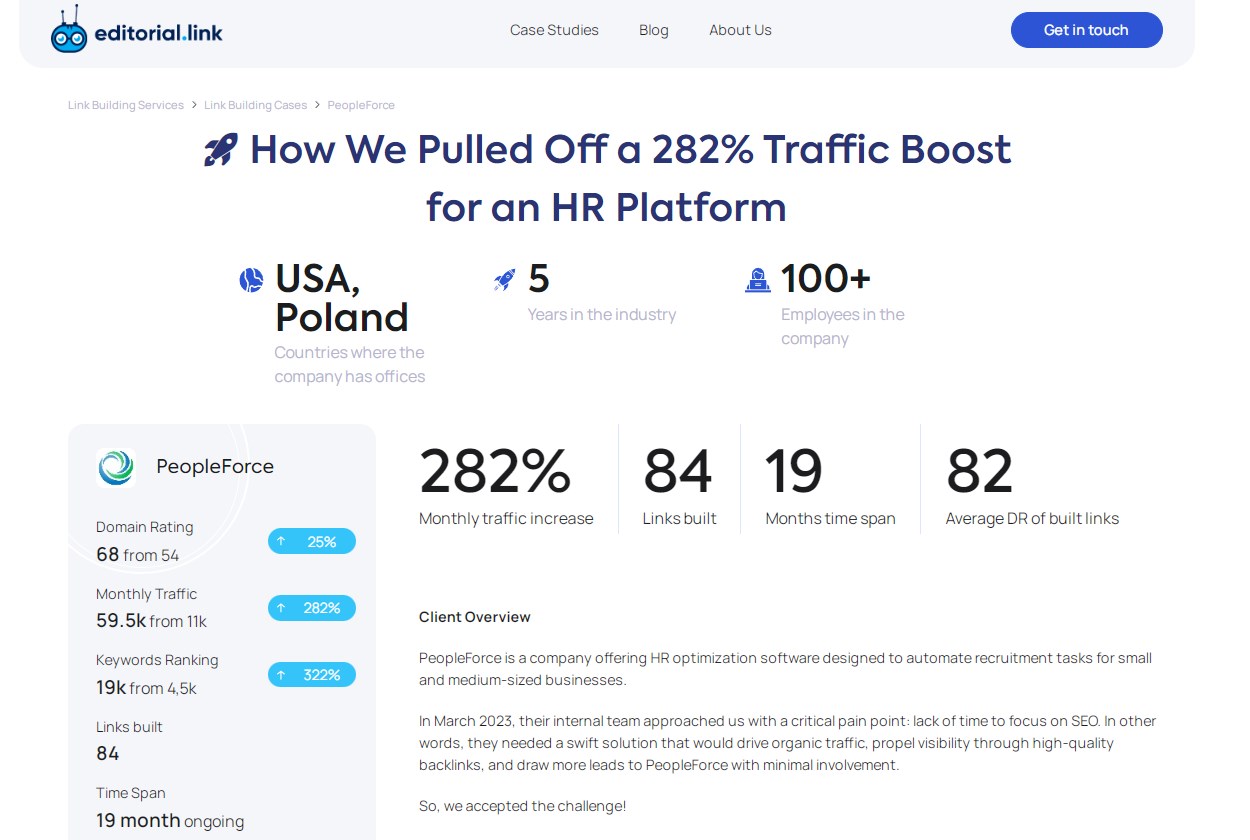Click 'Months time span' label
Image resolution: width=1250 pixels, height=840 pixels.
[830, 518]
